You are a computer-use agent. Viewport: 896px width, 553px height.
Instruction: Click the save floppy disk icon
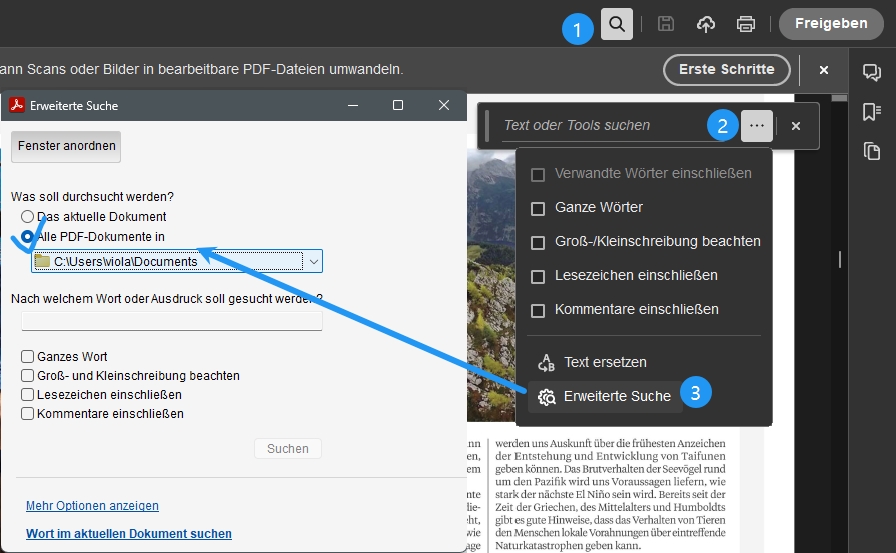(666, 24)
